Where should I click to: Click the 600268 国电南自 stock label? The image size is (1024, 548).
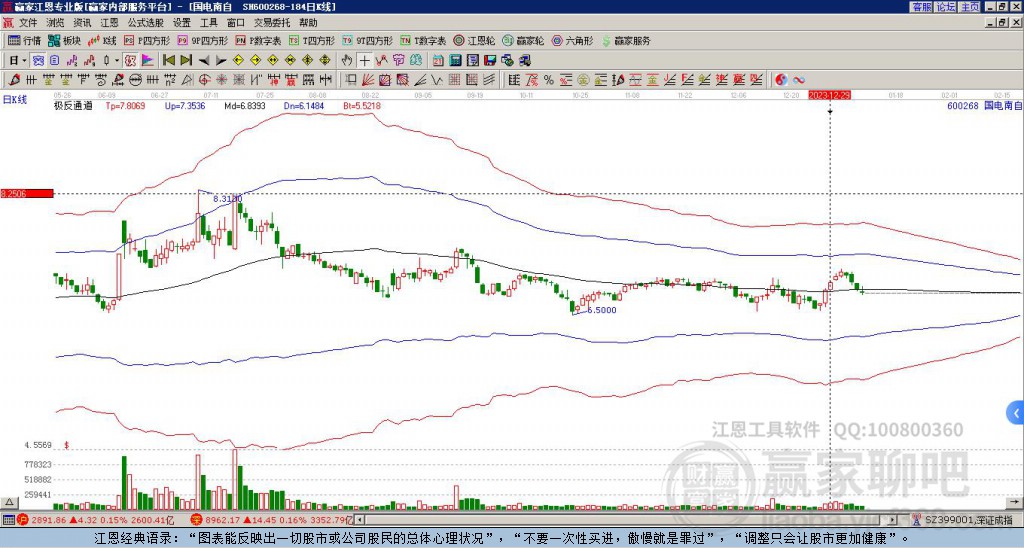click(x=984, y=105)
